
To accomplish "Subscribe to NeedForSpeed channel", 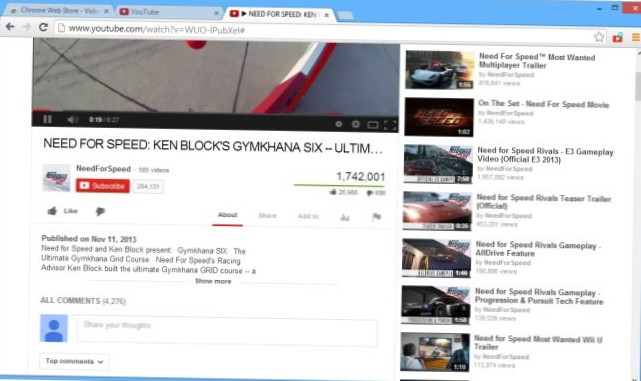I will pyautogui.click(x=103, y=186).
